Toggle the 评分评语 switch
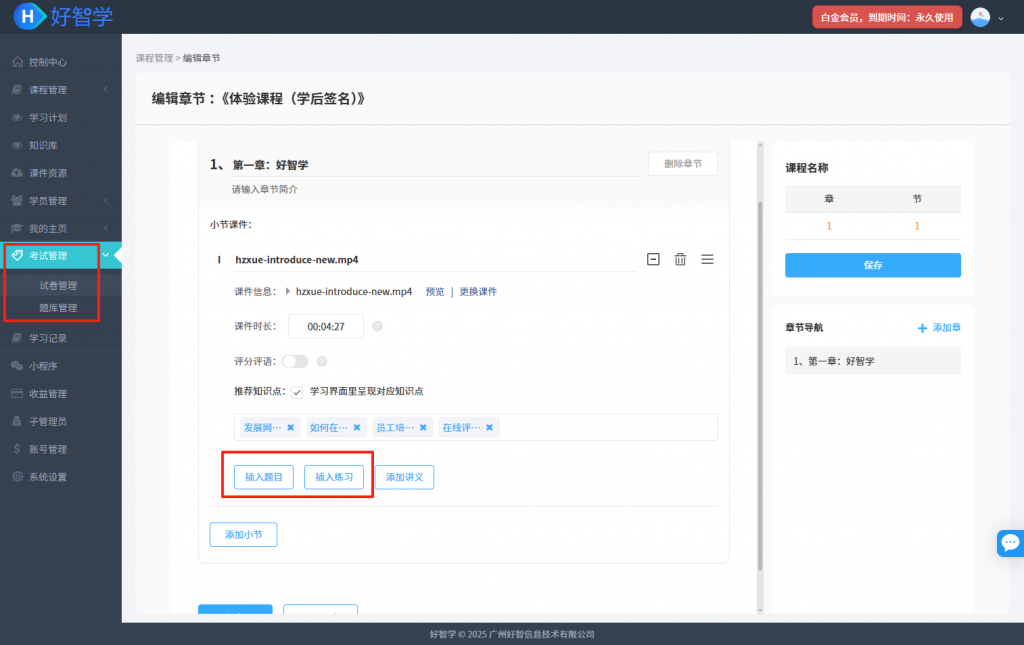This screenshot has height=645, width=1024. (x=295, y=361)
